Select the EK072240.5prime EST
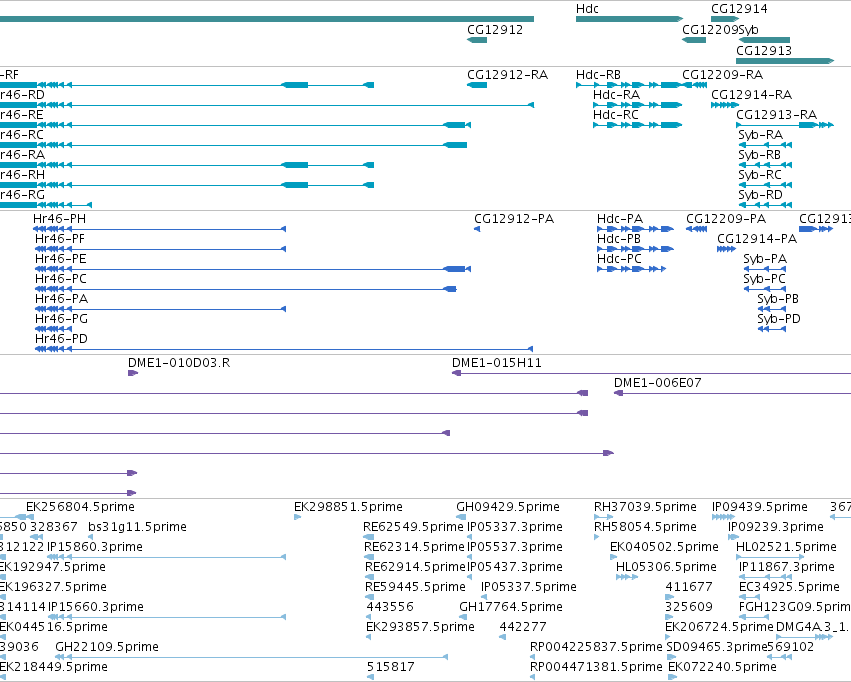The image size is (851, 682). (672, 678)
